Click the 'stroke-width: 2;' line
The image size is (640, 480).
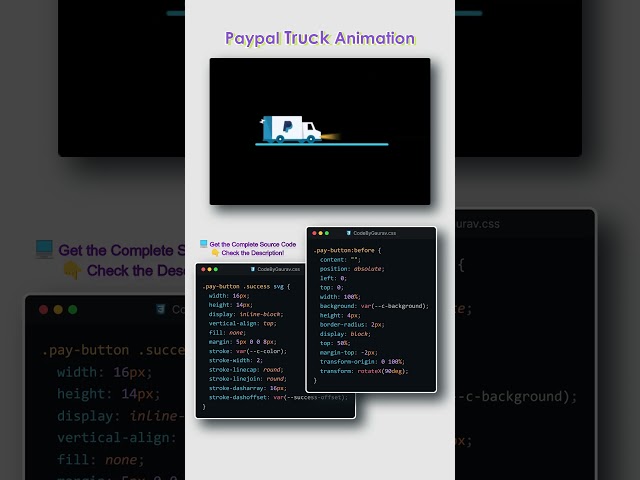tap(236, 360)
